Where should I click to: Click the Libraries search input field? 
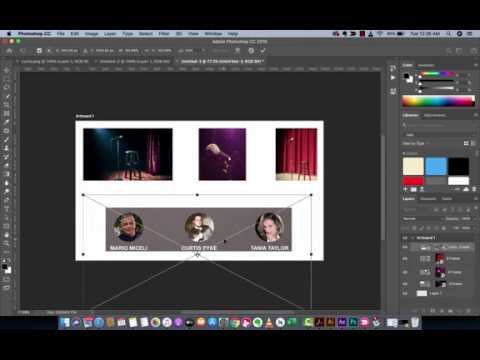pyautogui.click(x=439, y=125)
